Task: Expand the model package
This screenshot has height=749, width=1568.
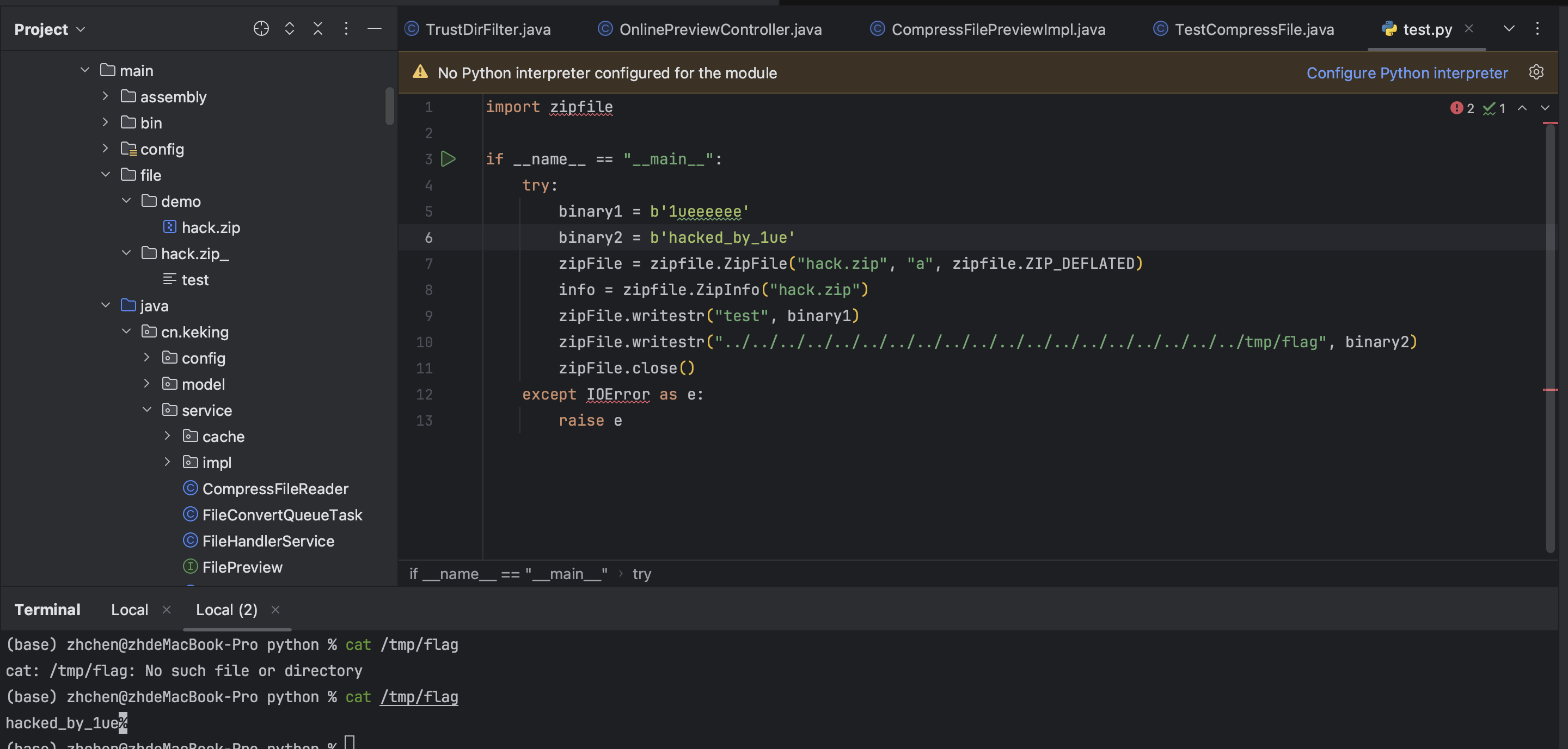Action: tap(146, 384)
